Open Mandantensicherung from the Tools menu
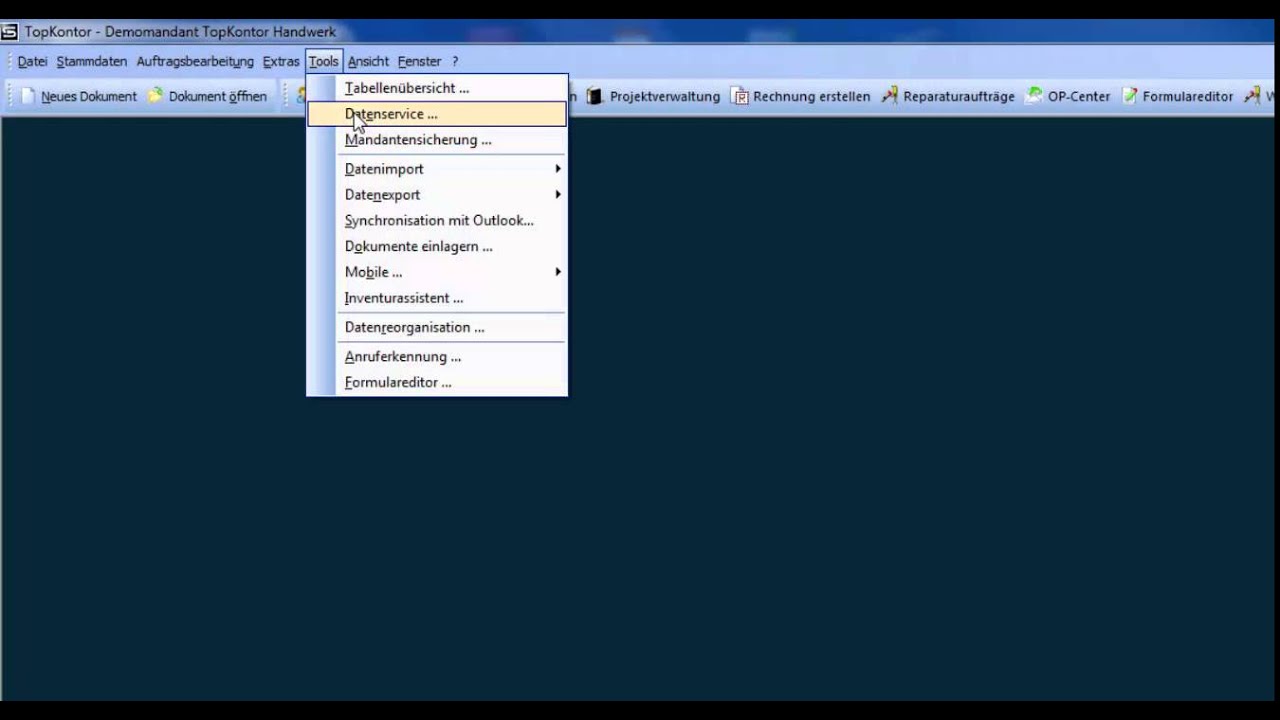 [437, 140]
